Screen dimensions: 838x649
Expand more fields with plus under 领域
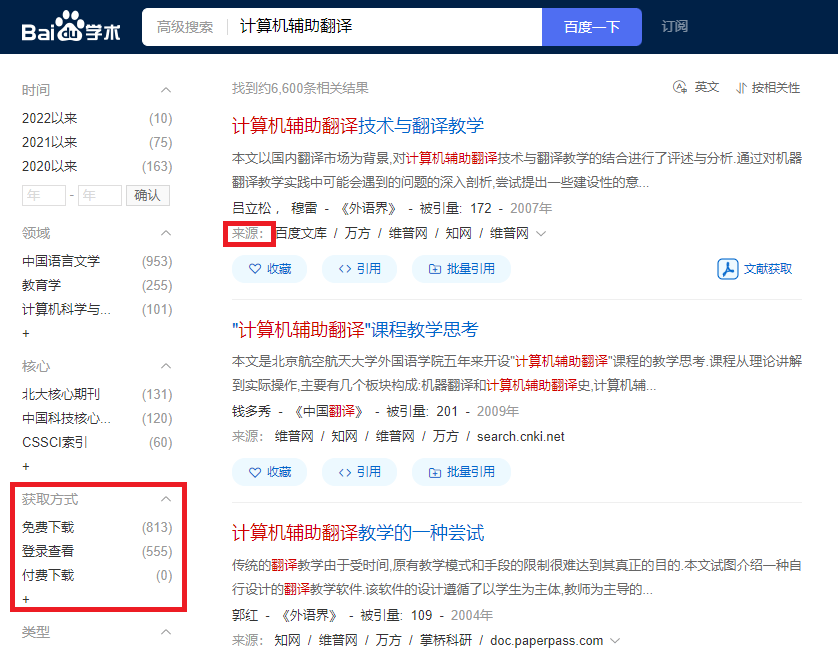click(x=26, y=334)
